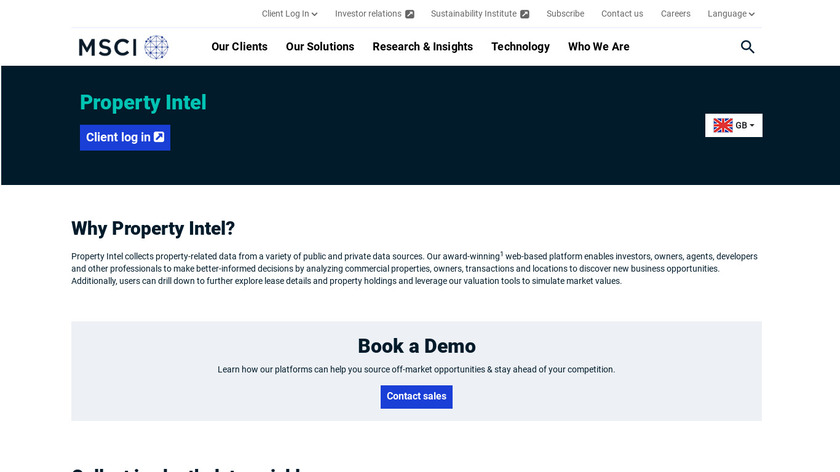Open the Language dropdown
This screenshot has height=472, width=840.
click(731, 14)
